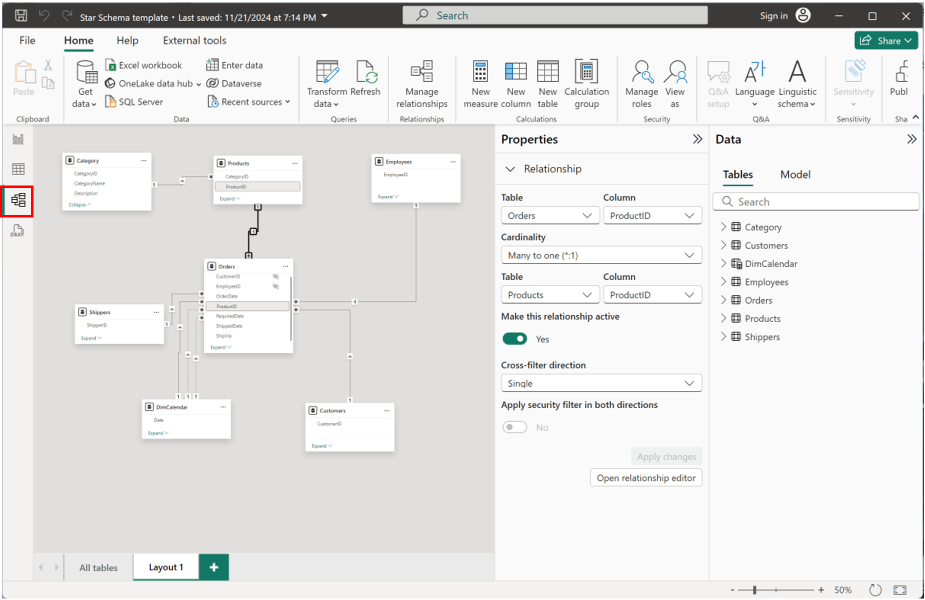Switch to Report view icon
The width and height of the screenshot is (925, 600).
click(18, 139)
